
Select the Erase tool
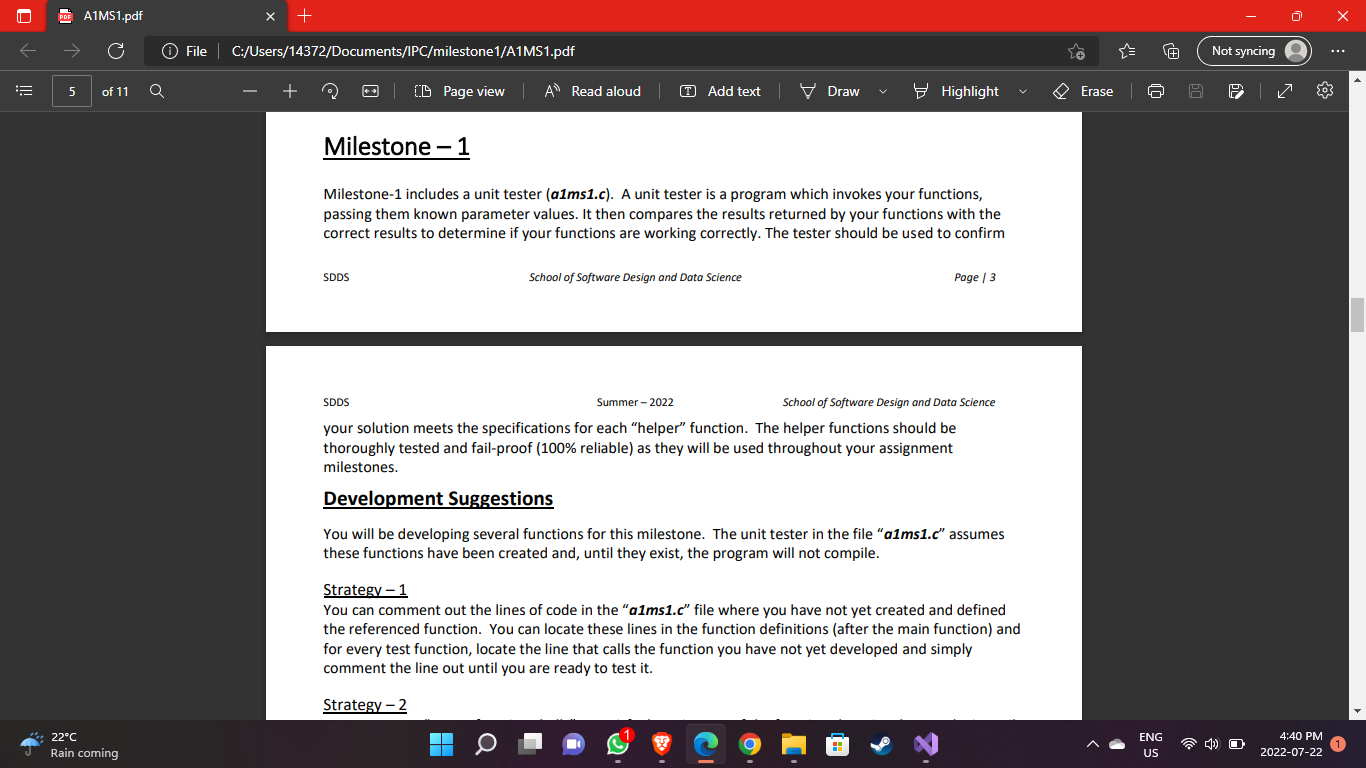(x=1083, y=91)
